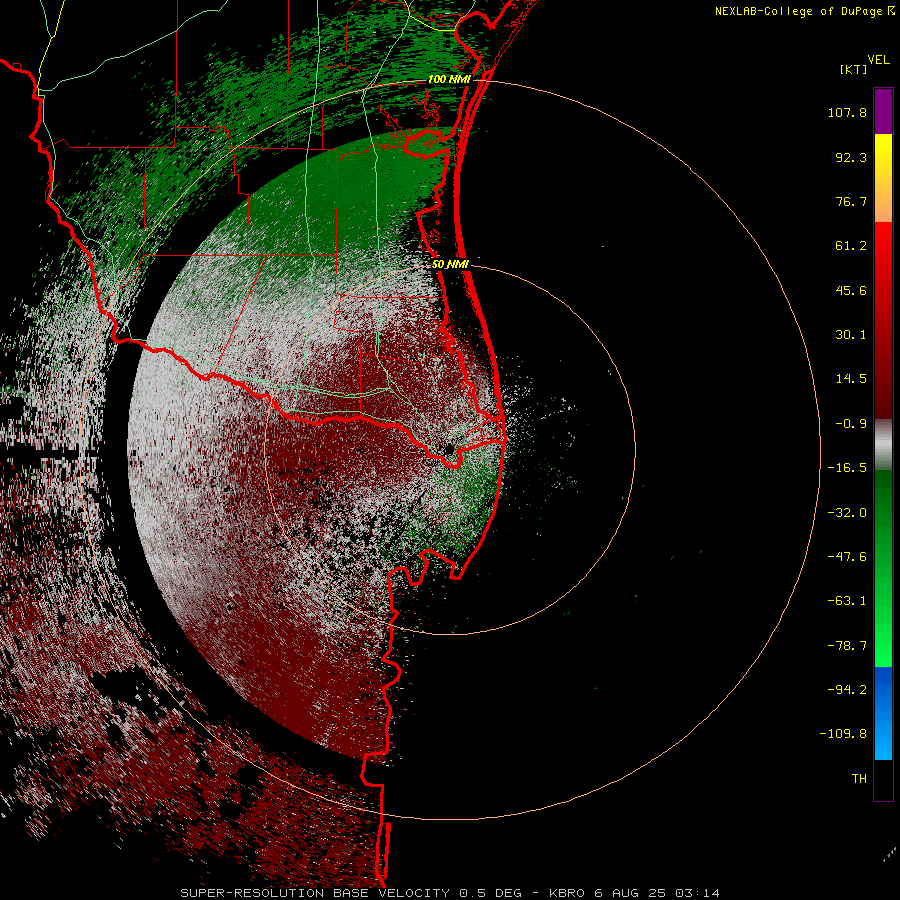Click the 50 NMI range ring label
Screen dimensions: 900x900
(x=450, y=264)
